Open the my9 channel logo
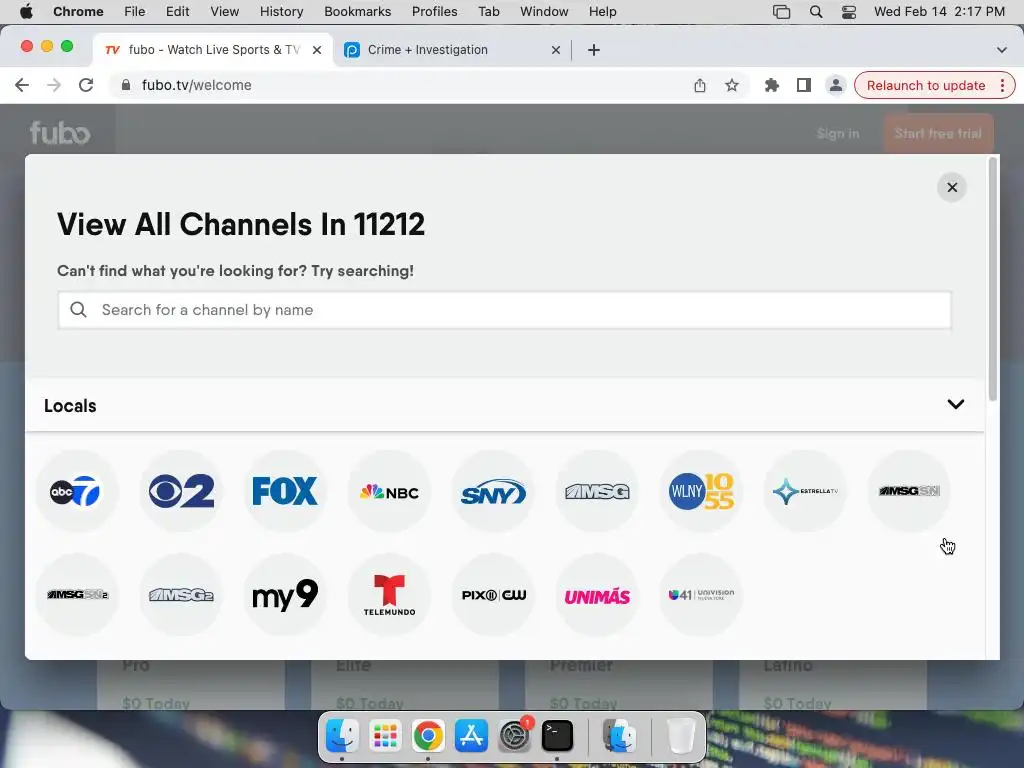 click(285, 595)
